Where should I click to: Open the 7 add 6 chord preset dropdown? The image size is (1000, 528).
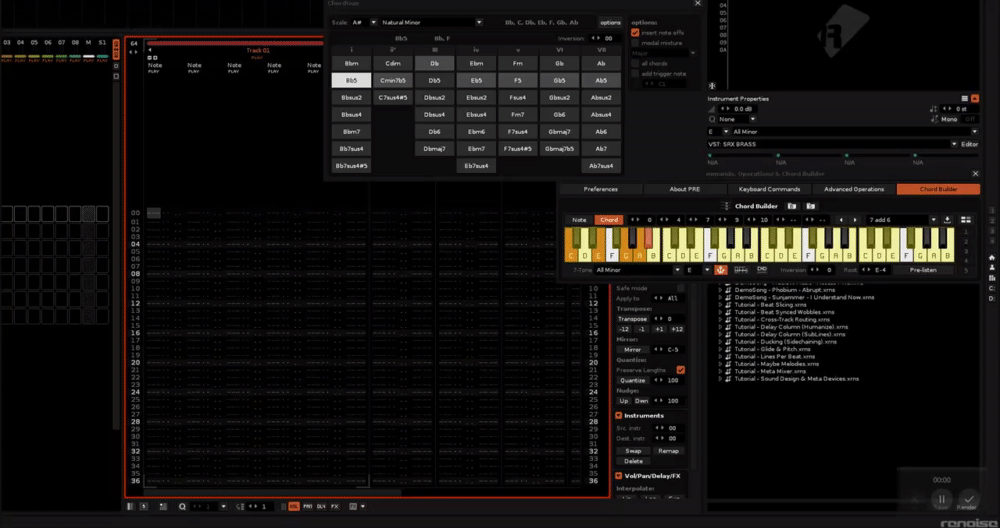pos(902,219)
